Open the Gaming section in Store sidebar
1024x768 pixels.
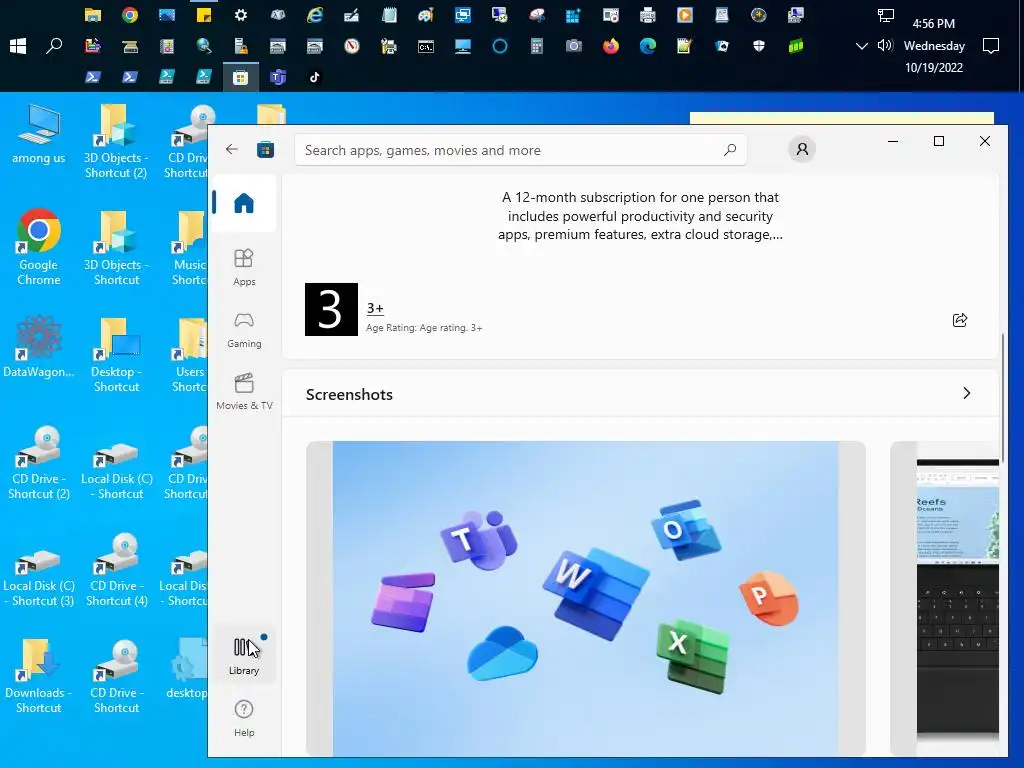point(244,329)
